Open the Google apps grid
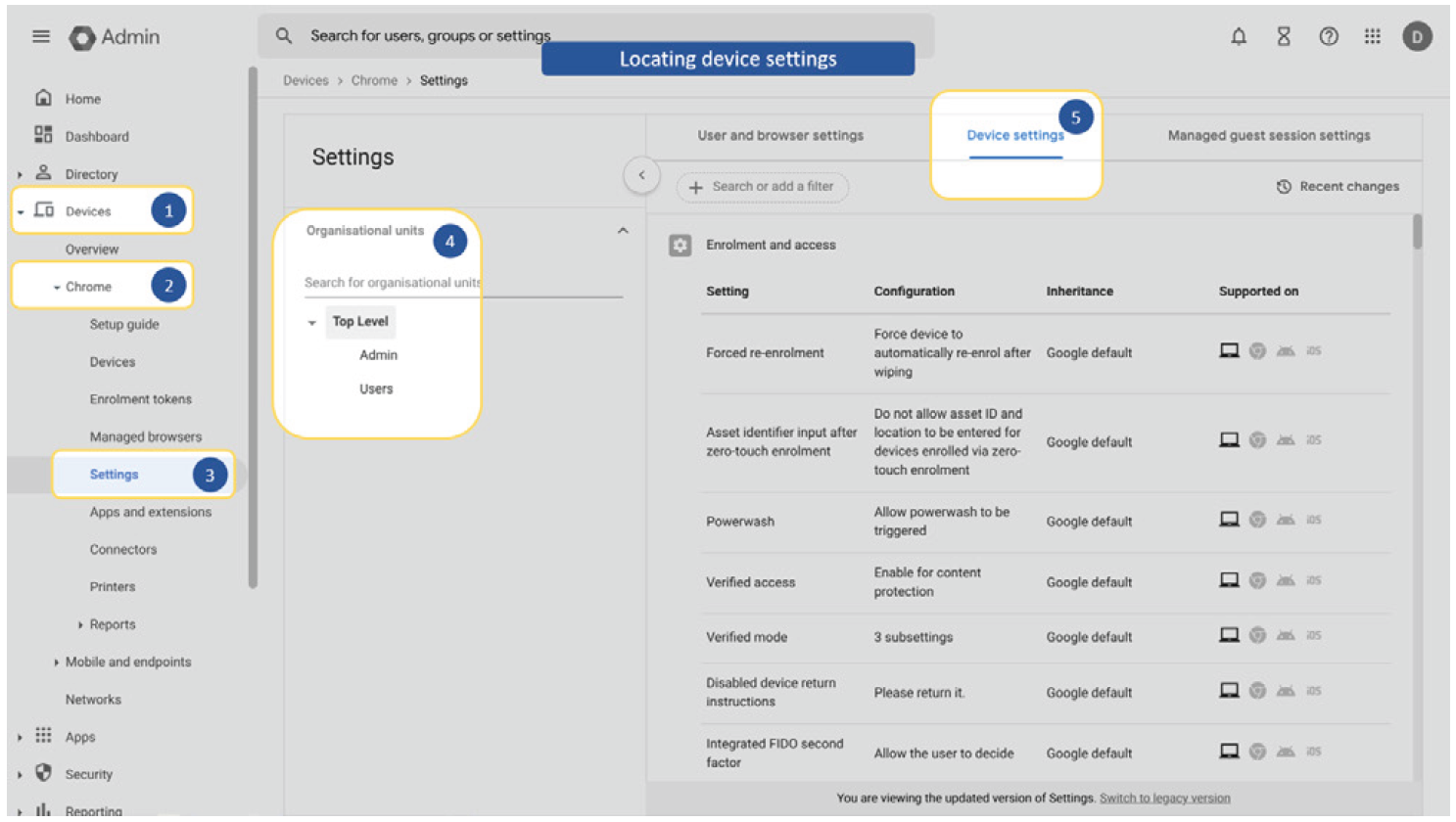Image resolution: width=1456 pixels, height=822 pixels. pyautogui.click(x=1373, y=36)
